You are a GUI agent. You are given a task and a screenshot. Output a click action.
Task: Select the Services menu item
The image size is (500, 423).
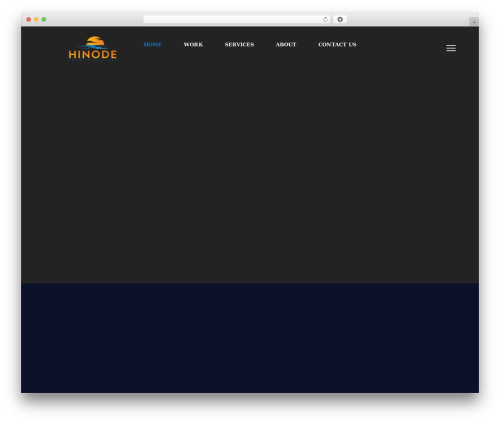(239, 44)
